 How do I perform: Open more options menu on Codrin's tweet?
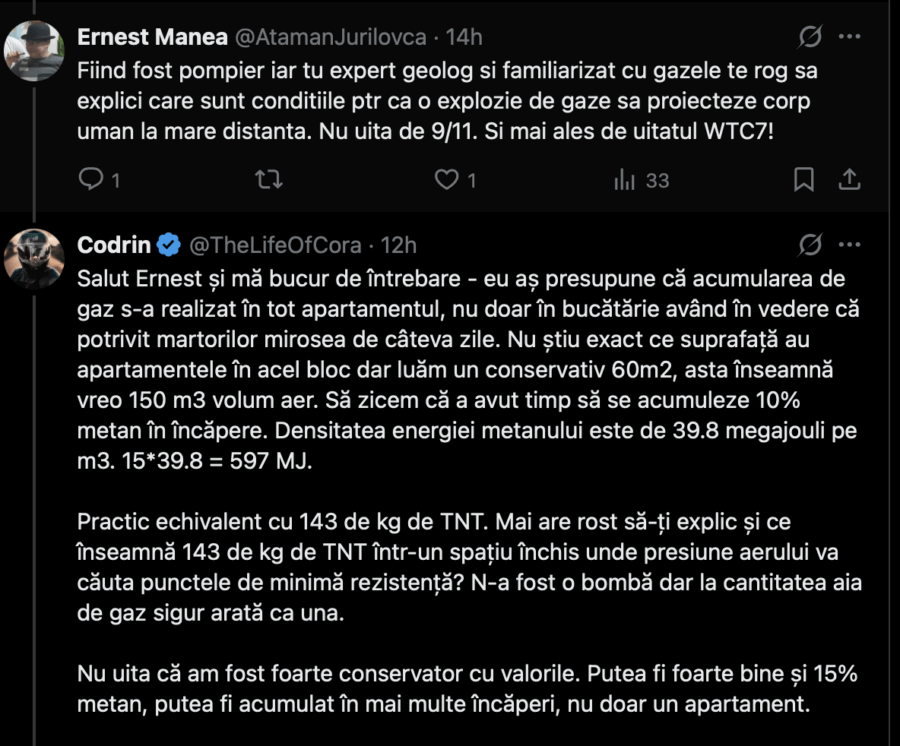point(849,244)
